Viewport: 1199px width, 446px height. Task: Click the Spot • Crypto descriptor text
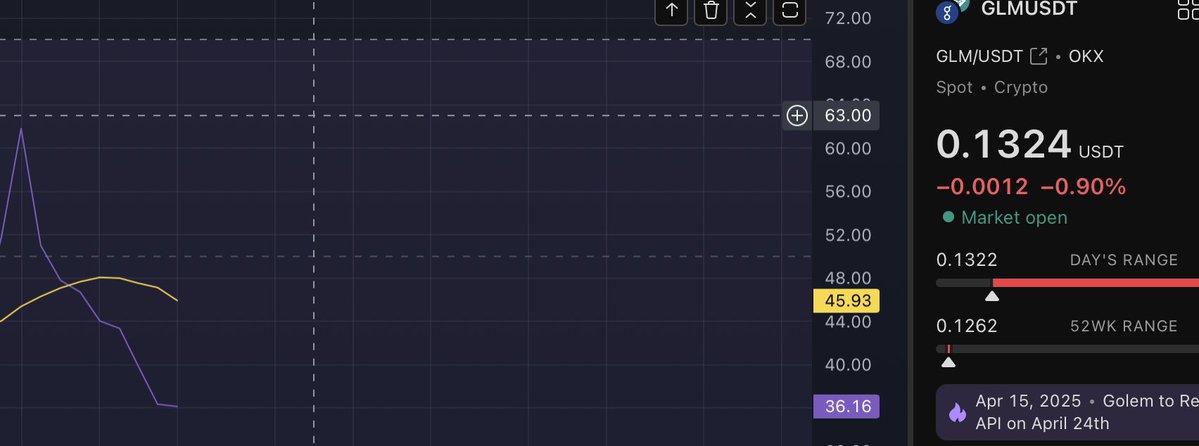[992, 87]
